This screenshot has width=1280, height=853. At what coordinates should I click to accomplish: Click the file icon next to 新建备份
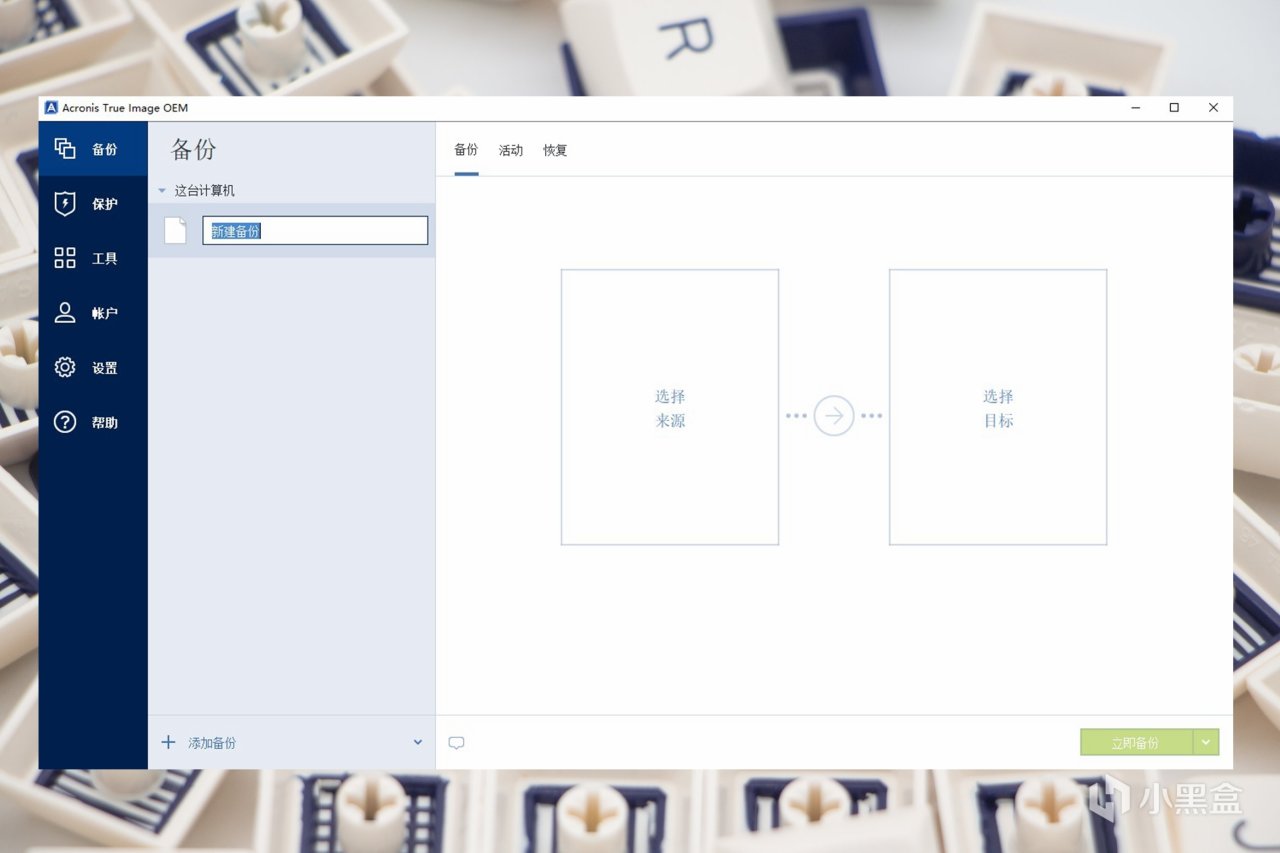(175, 230)
